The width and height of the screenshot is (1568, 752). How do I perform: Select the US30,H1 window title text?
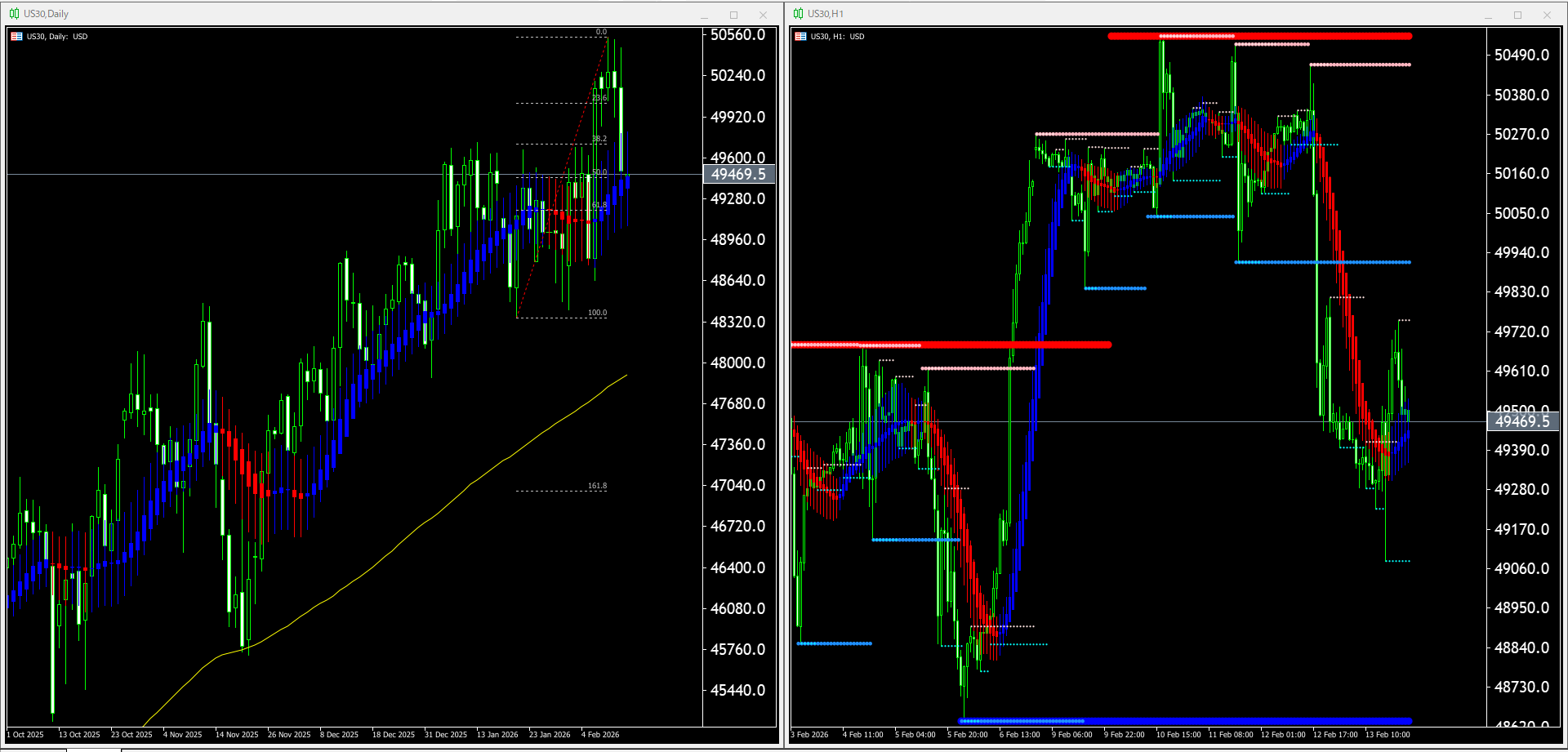[826, 14]
